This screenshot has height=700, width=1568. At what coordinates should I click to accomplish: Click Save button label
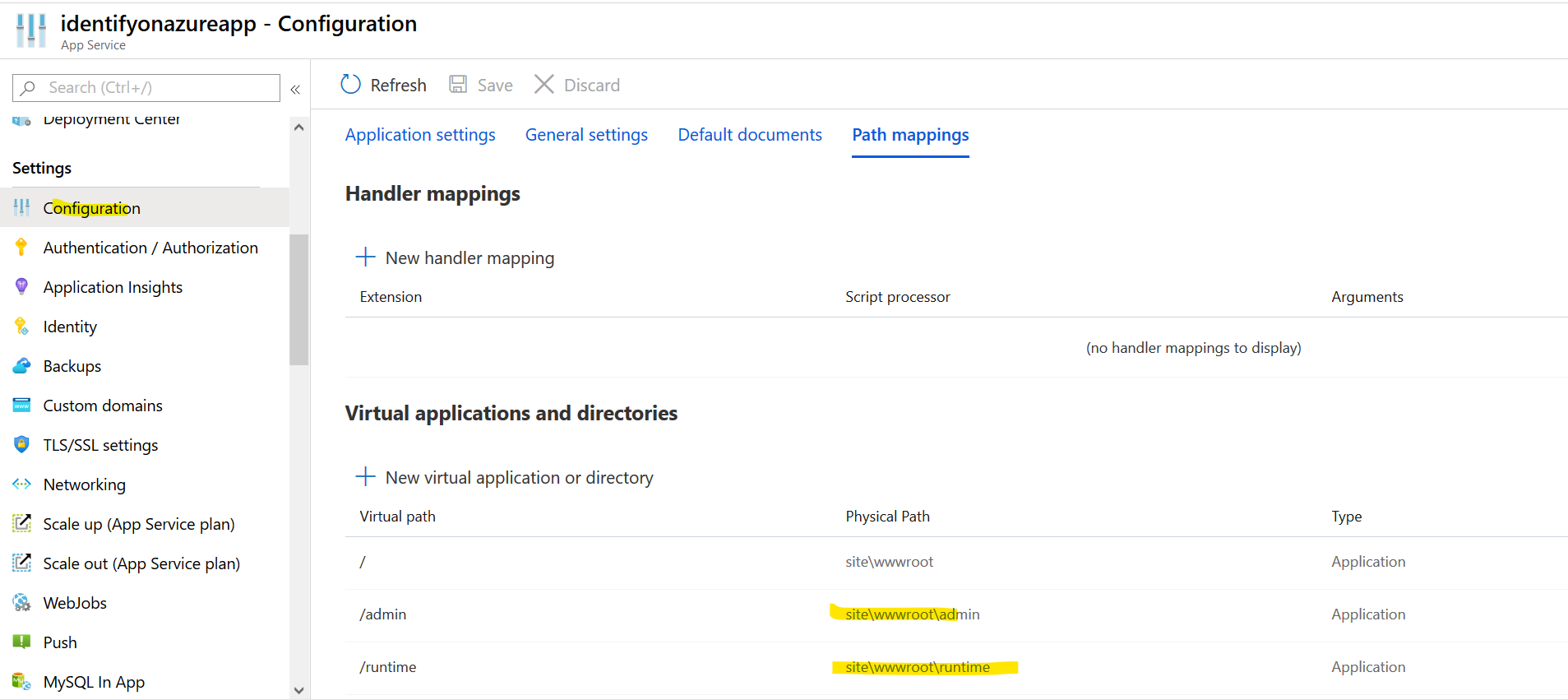click(x=495, y=86)
